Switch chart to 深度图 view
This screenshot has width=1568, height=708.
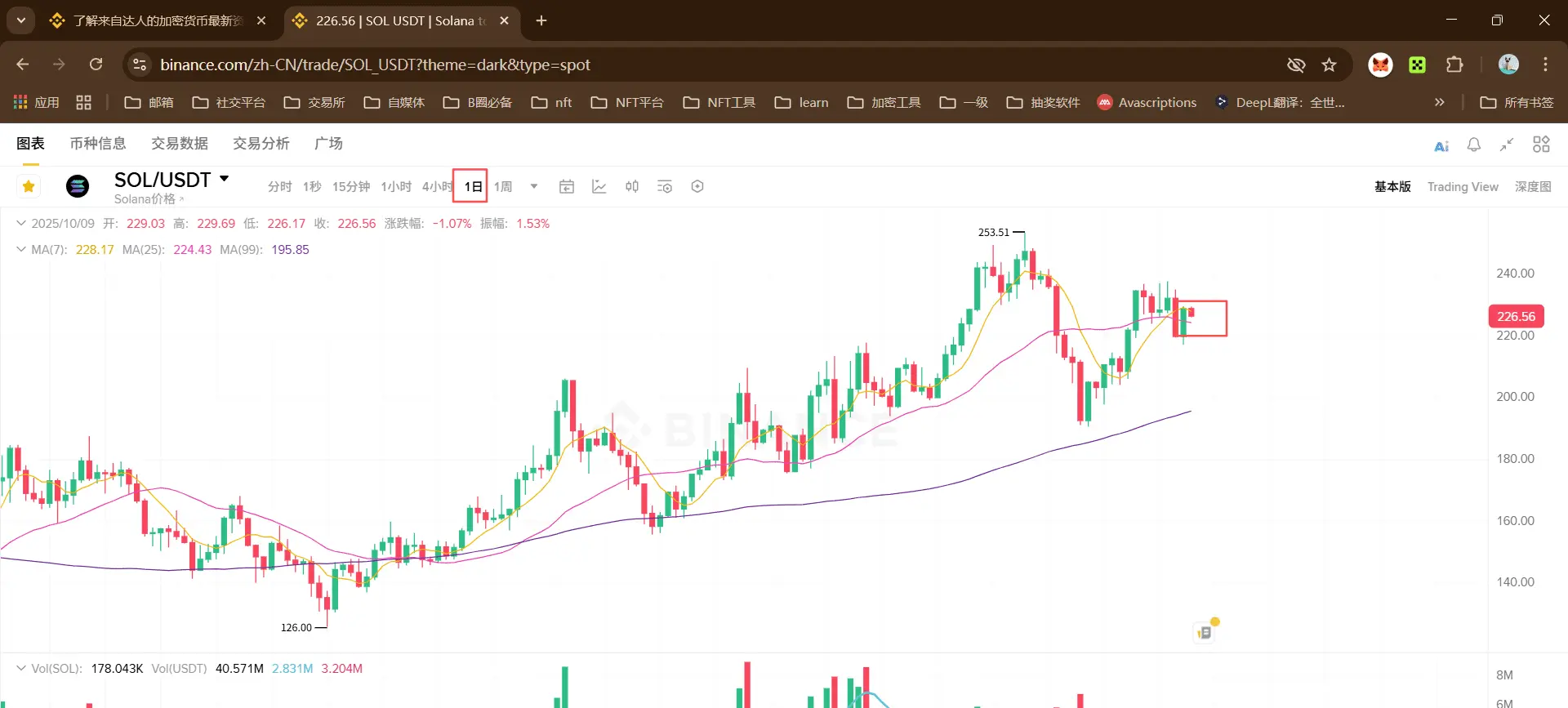tap(1533, 187)
